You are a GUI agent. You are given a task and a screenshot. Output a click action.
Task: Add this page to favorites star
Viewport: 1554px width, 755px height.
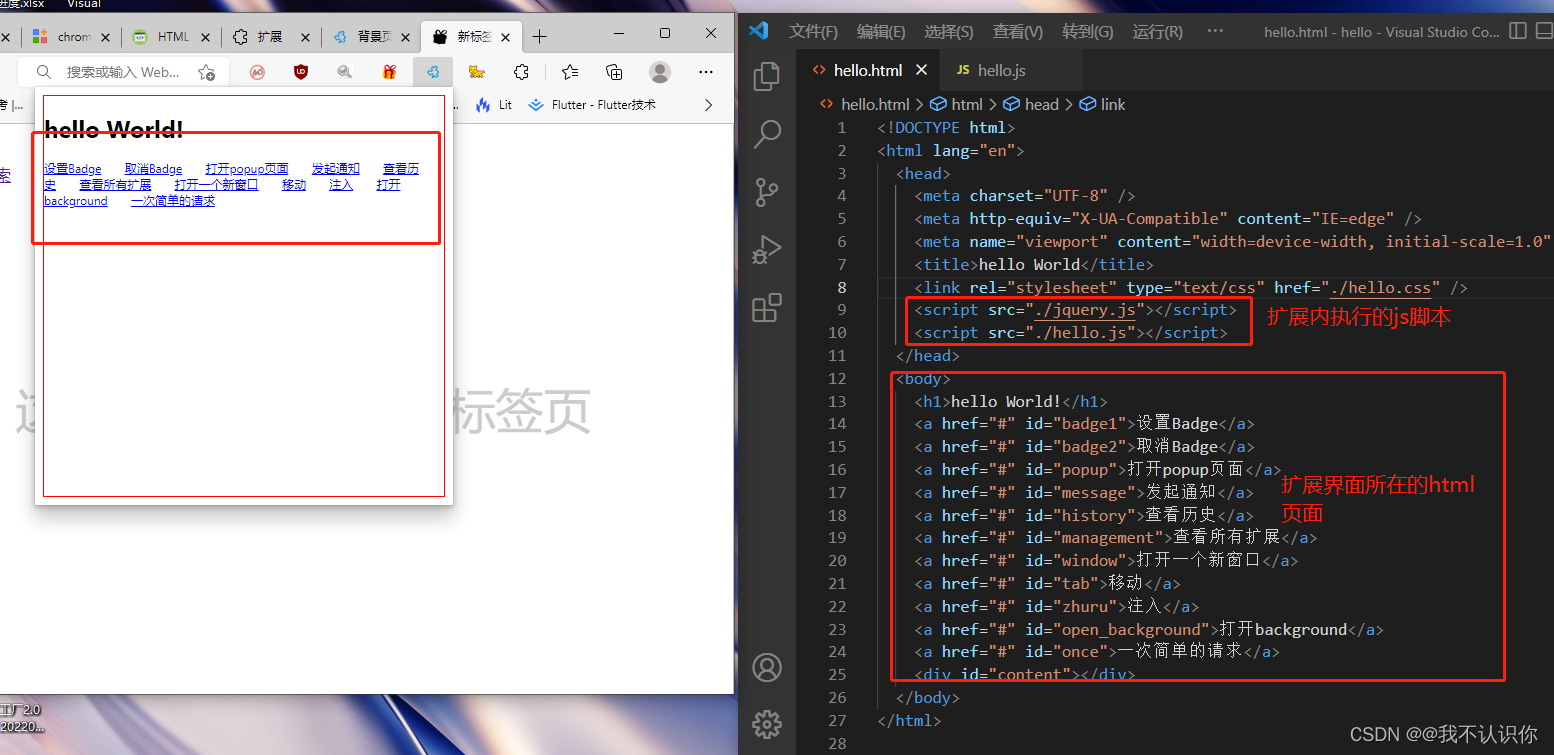tap(206, 72)
